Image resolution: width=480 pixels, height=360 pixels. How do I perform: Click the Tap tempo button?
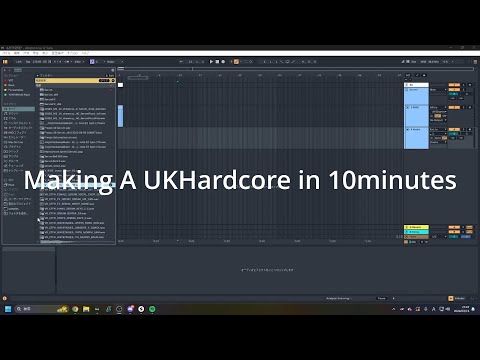(x=28, y=62)
